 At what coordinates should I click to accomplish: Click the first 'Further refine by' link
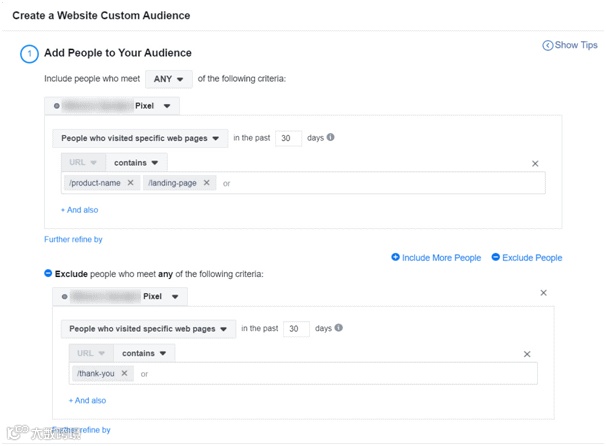coord(73,239)
